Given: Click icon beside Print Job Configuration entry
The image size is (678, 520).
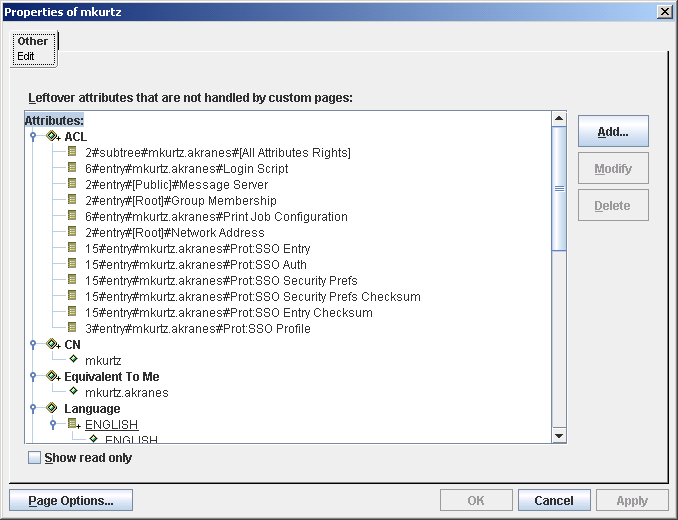Looking at the screenshot, I should click(x=72, y=215).
